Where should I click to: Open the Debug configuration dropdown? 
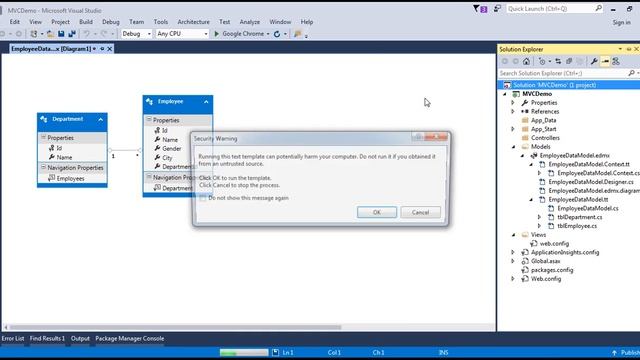pyautogui.click(x=136, y=34)
